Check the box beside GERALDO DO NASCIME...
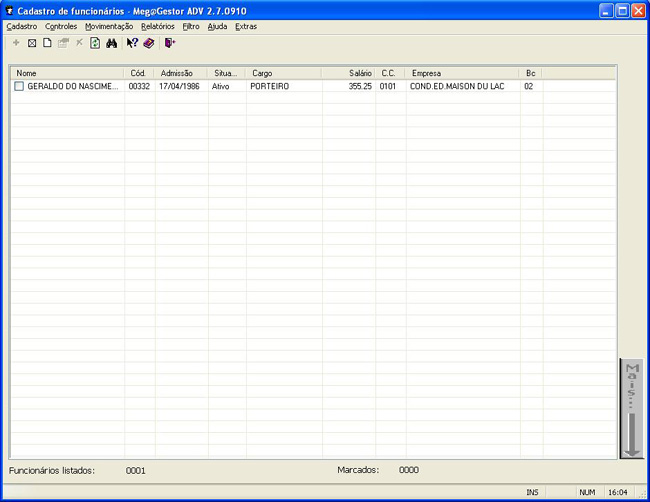 [x=19, y=87]
